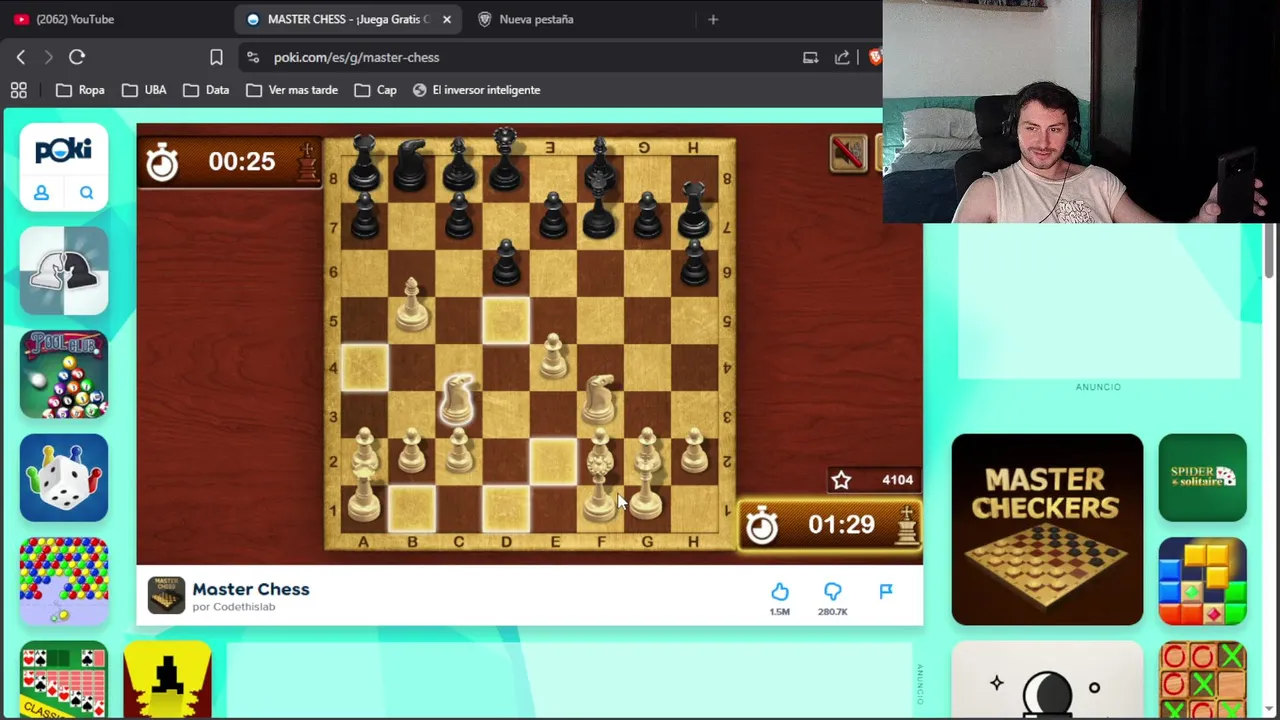Move knight to highlighted a4 square
Image resolution: width=1280 pixels, height=720 pixels.
pos(363,368)
